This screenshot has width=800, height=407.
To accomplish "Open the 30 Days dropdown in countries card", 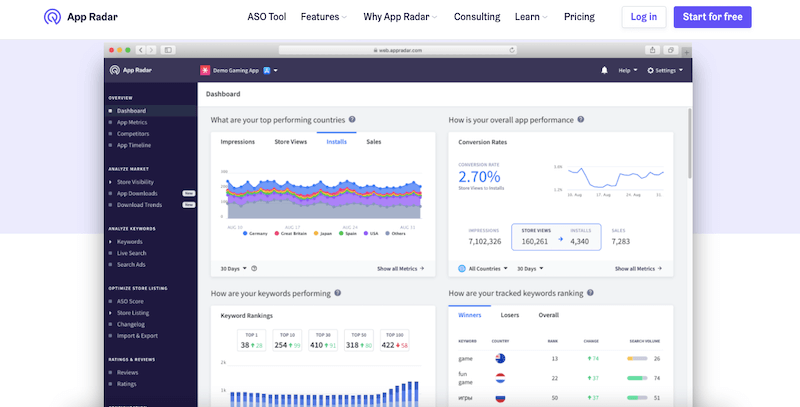I will coord(234,268).
